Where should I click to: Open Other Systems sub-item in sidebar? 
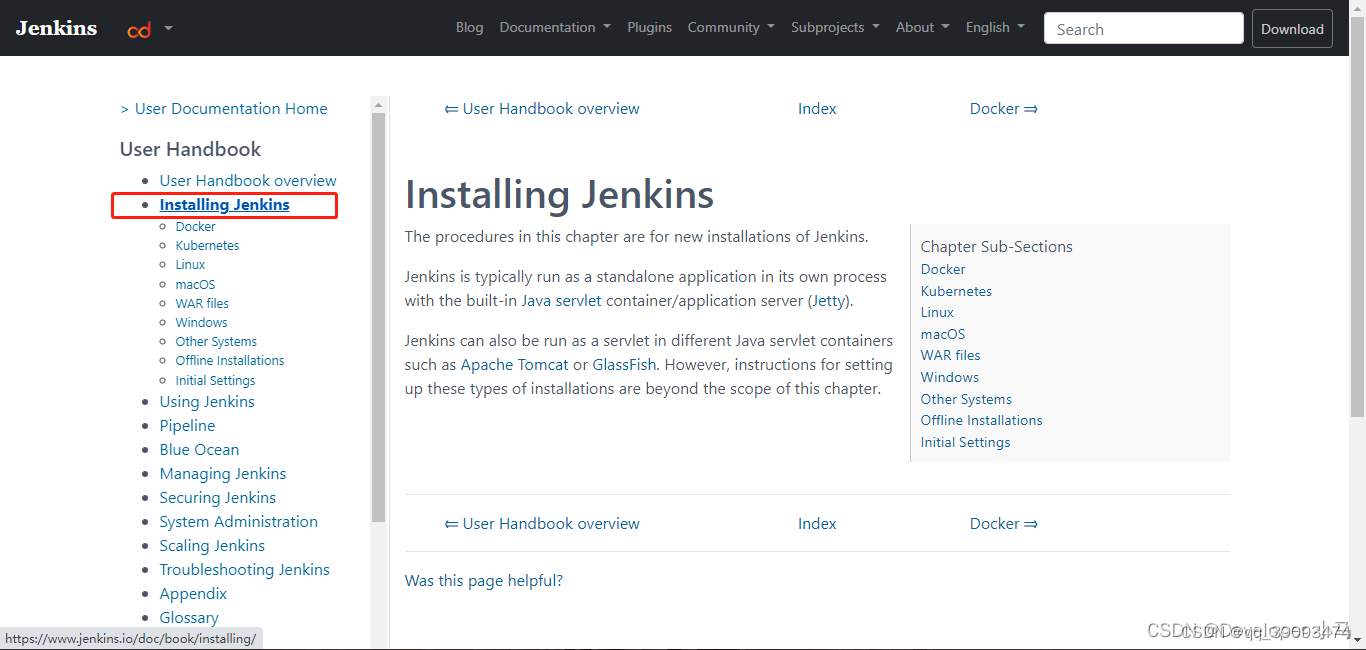216,341
